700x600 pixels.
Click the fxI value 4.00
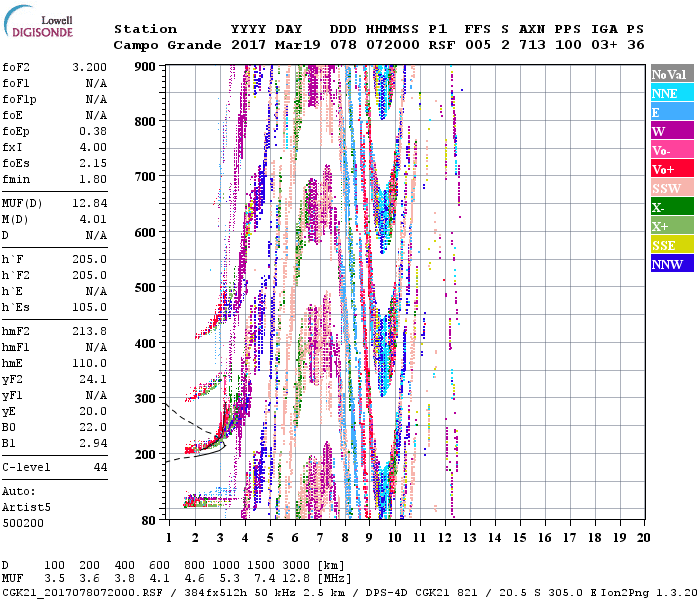coord(93,147)
